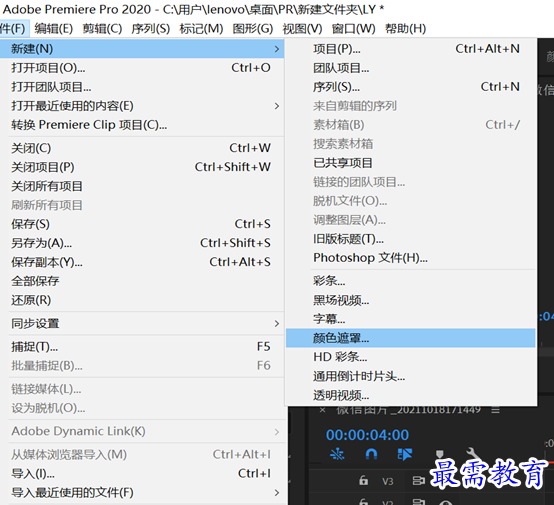This screenshot has height=505, width=554.
Task: Expand 打开最近使用的内容(E) submenu
Action: click(x=277, y=106)
